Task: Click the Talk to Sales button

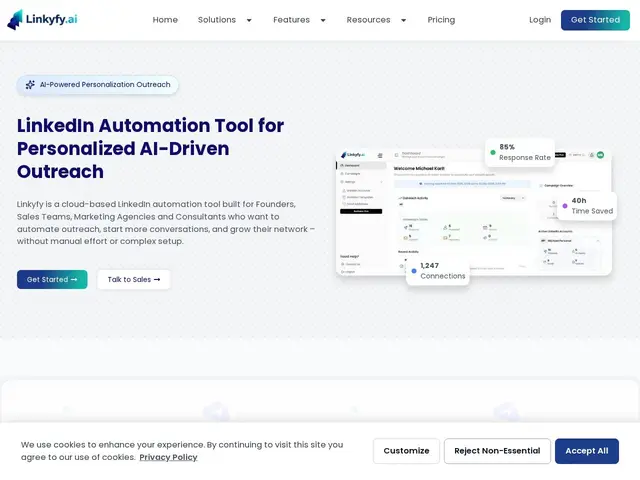Action: pos(134,280)
